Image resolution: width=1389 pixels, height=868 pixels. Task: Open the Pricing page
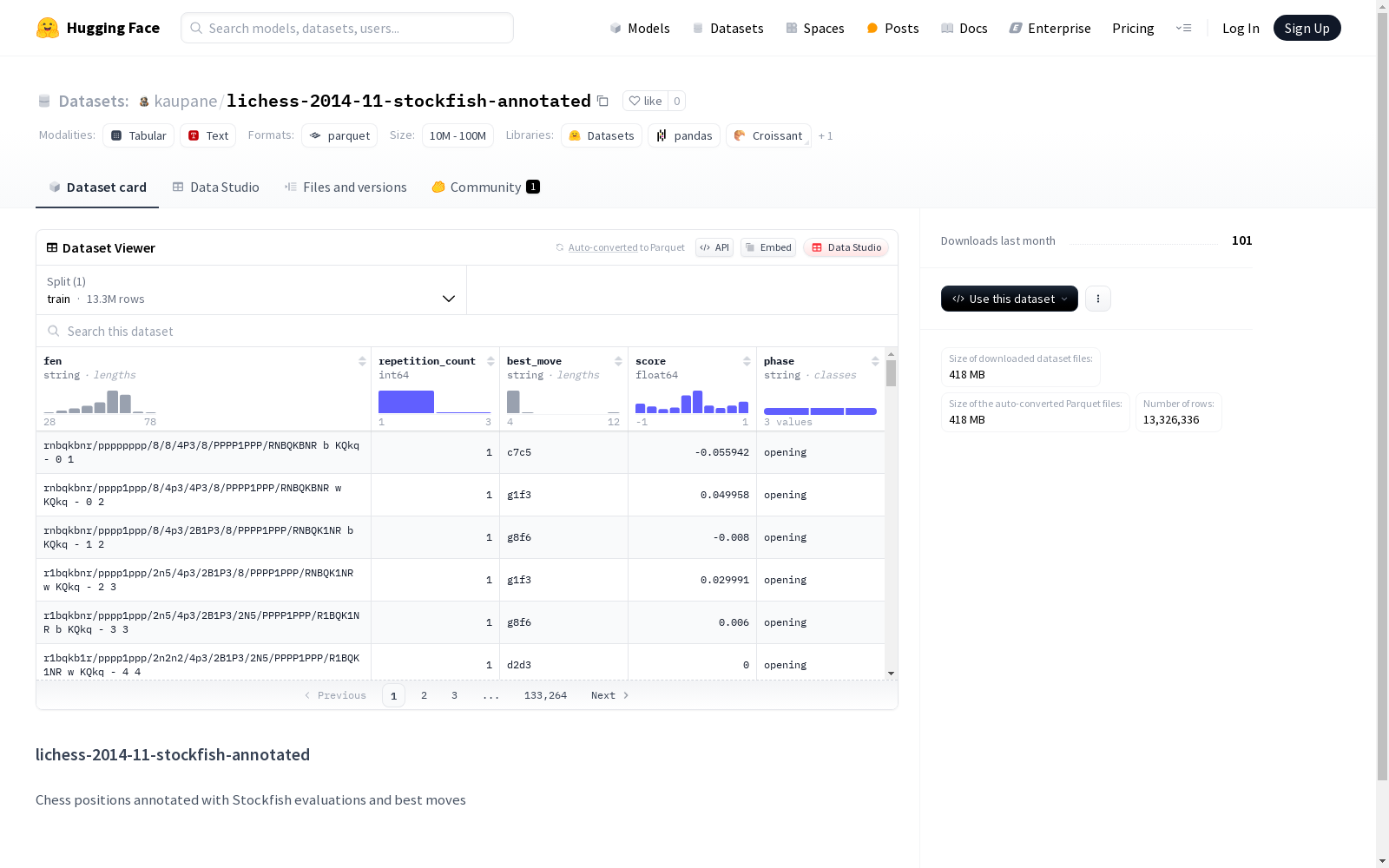point(1133,28)
